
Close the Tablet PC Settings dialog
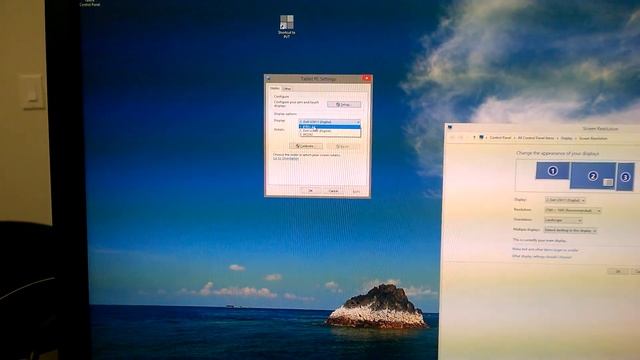click(x=366, y=78)
